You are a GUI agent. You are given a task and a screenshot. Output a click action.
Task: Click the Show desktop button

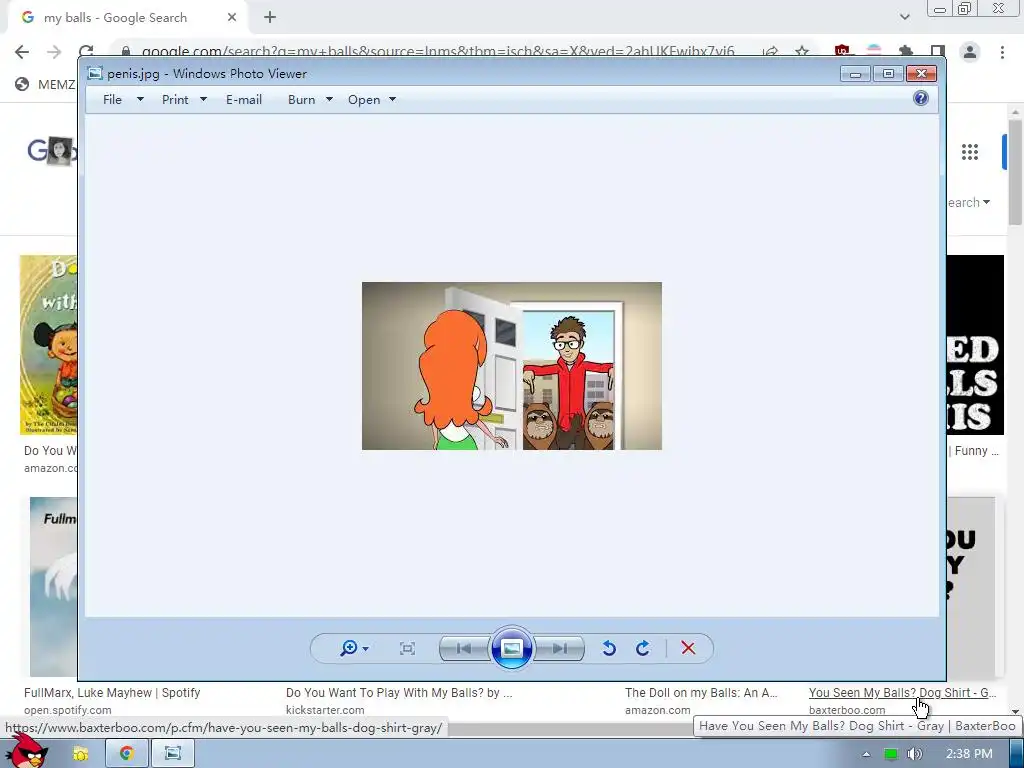(1016, 754)
